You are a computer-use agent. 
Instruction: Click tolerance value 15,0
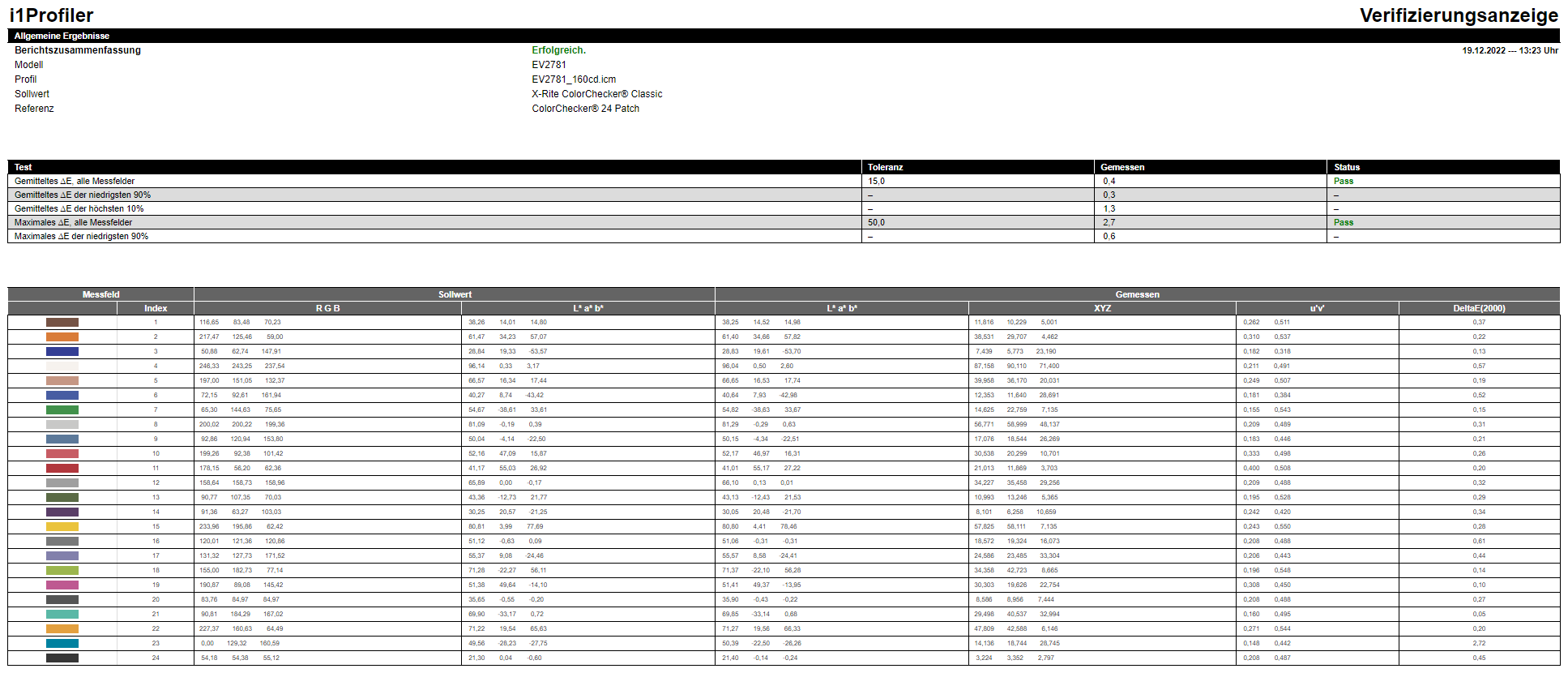tap(876, 181)
